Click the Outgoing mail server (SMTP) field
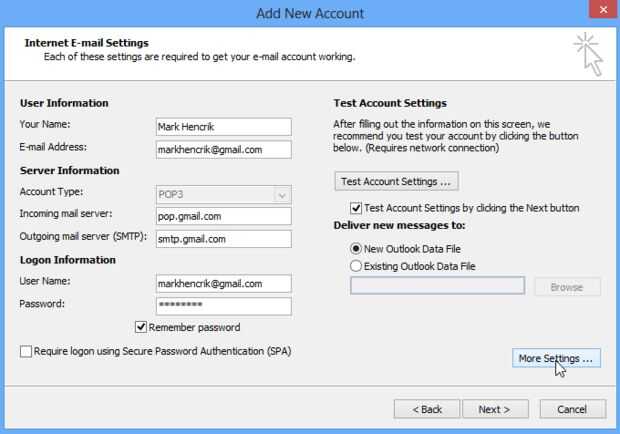The image size is (620, 434). pos(223,239)
